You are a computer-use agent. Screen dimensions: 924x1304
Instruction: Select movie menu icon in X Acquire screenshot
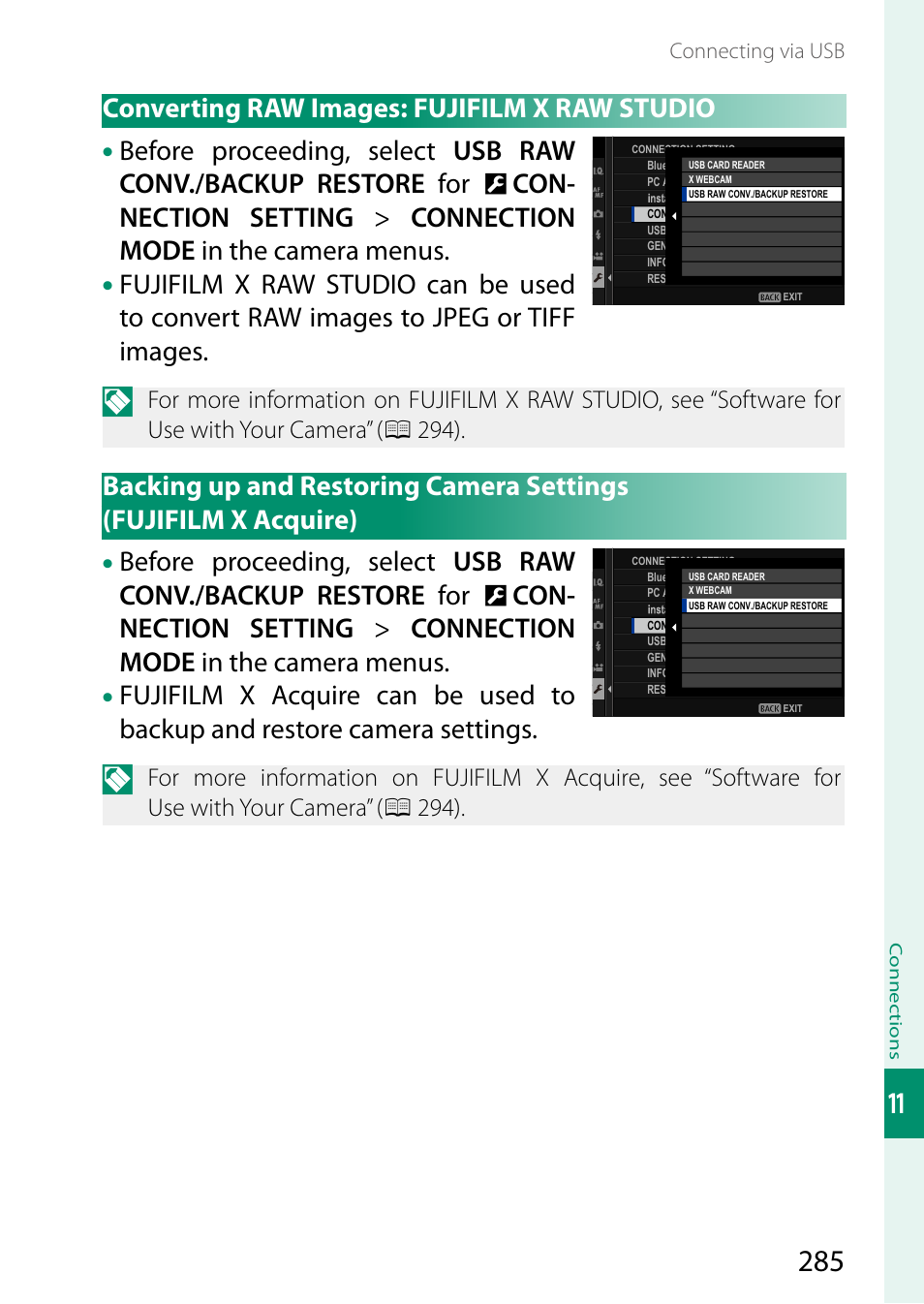coord(599,668)
